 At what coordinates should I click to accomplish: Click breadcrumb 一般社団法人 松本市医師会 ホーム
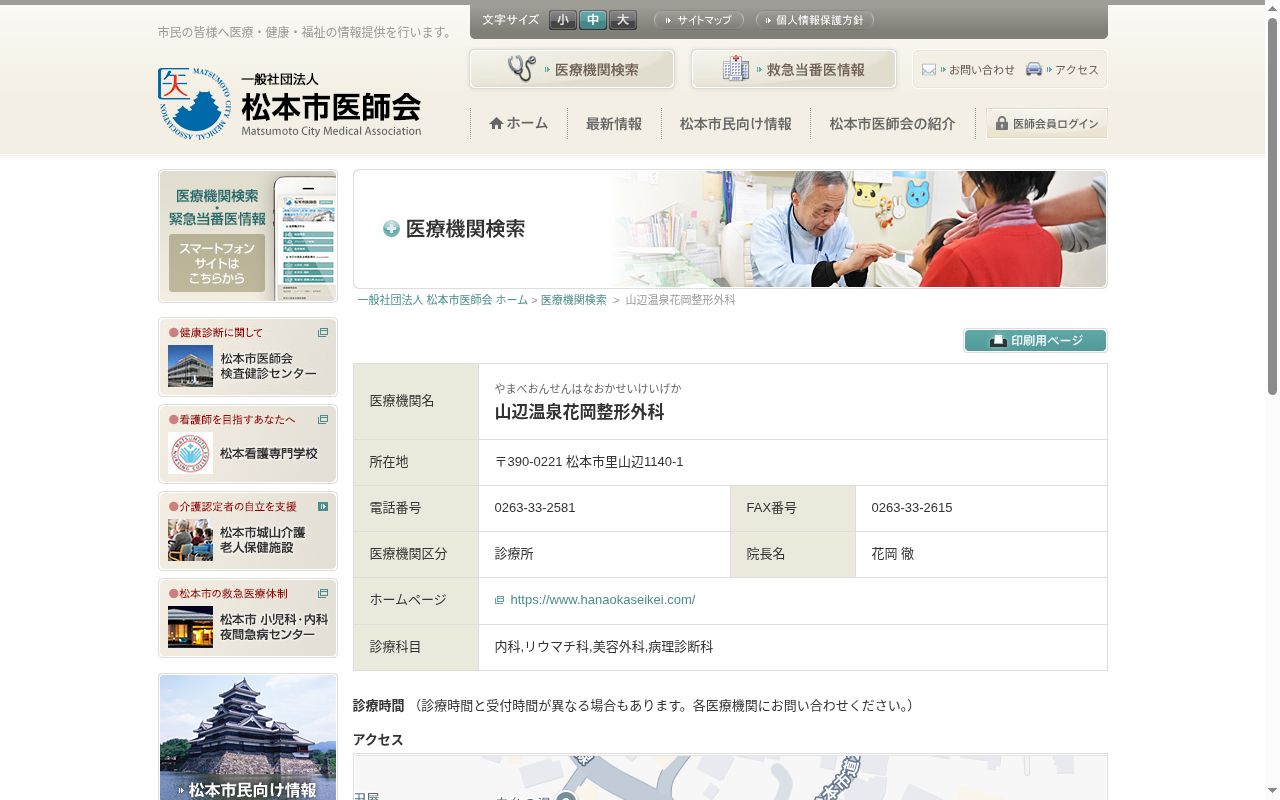[x=442, y=300]
